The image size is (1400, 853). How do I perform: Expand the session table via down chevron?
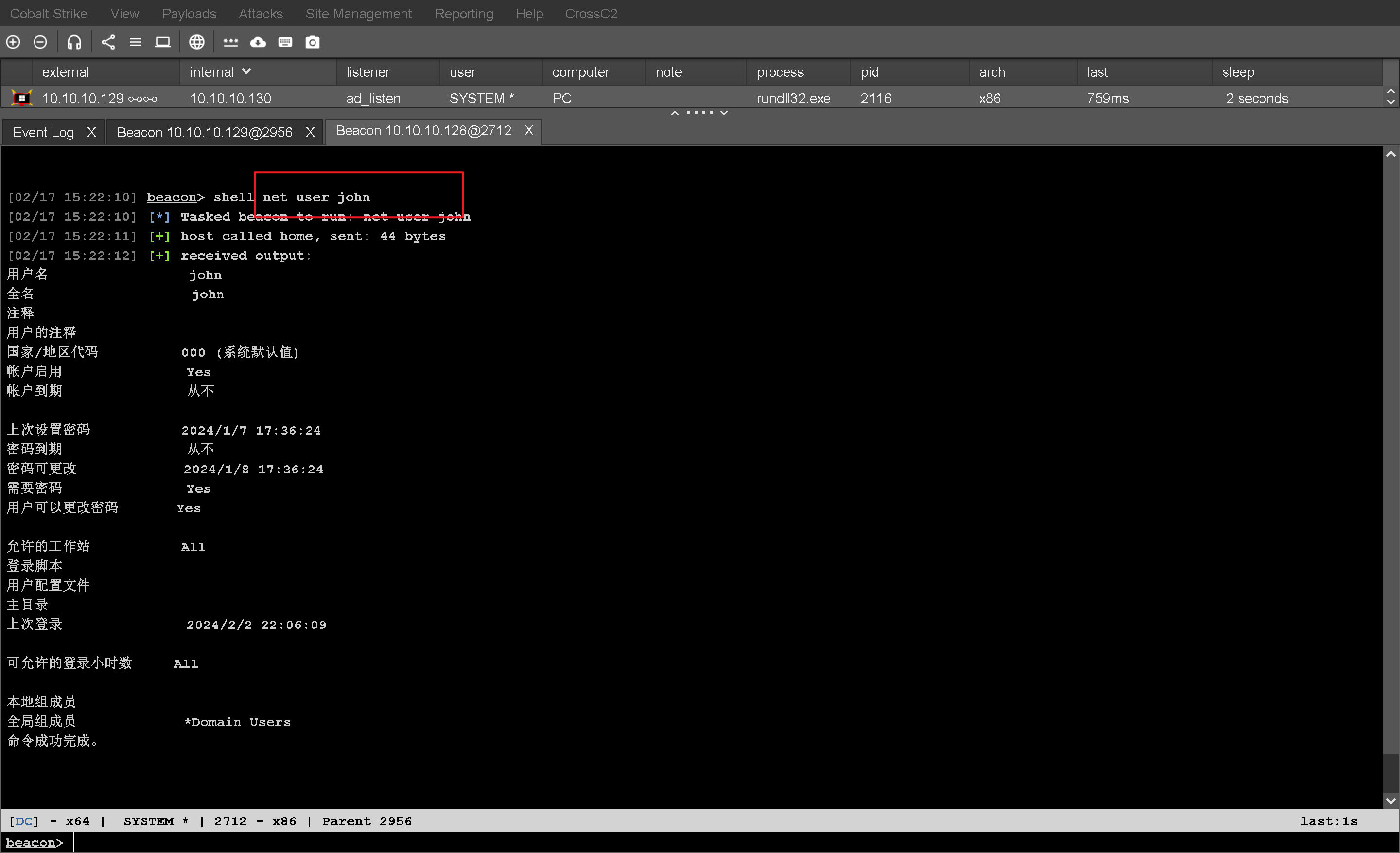tap(724, 112)
